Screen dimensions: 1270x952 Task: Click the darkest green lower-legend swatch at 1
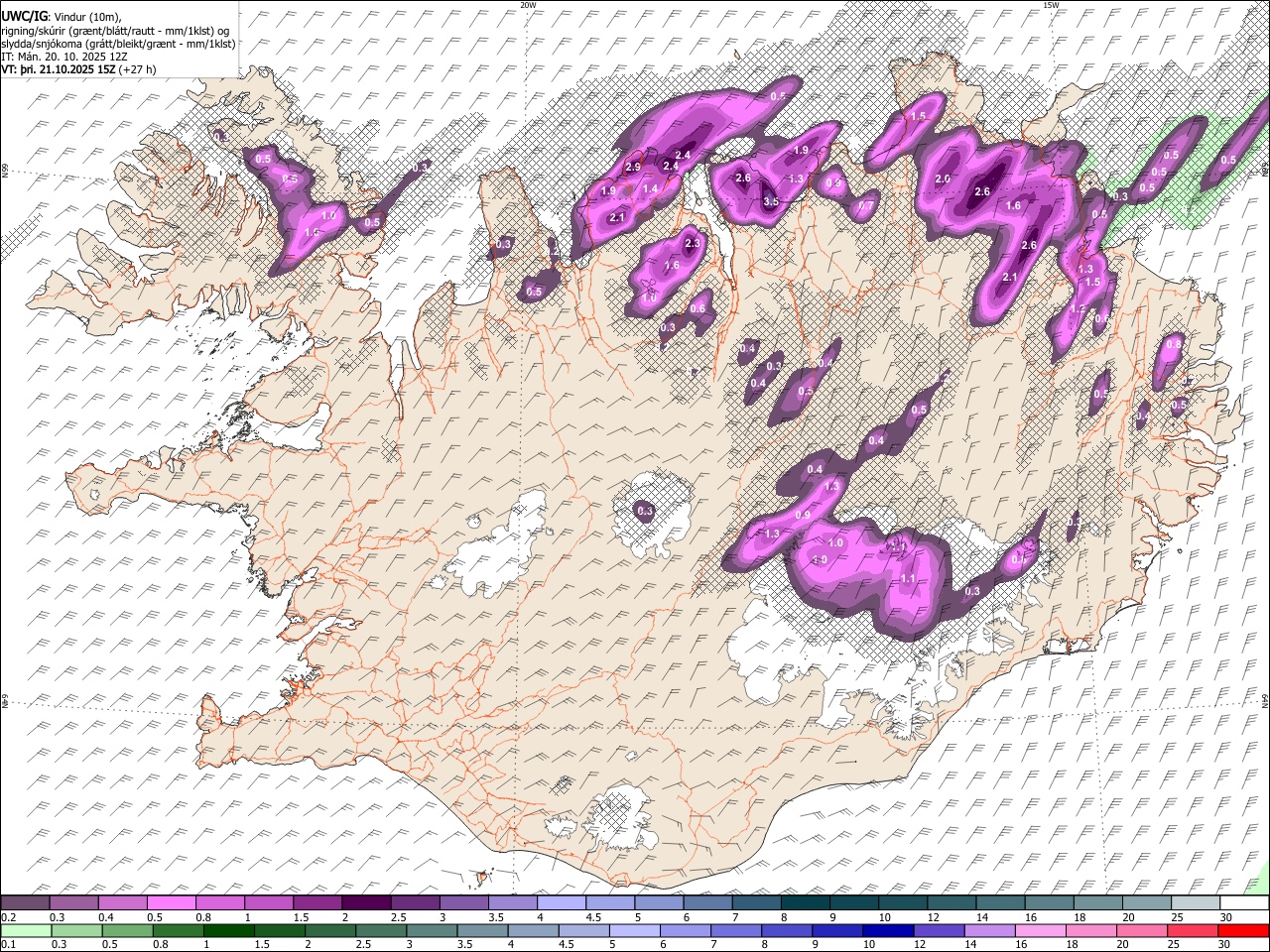(228, 930)
